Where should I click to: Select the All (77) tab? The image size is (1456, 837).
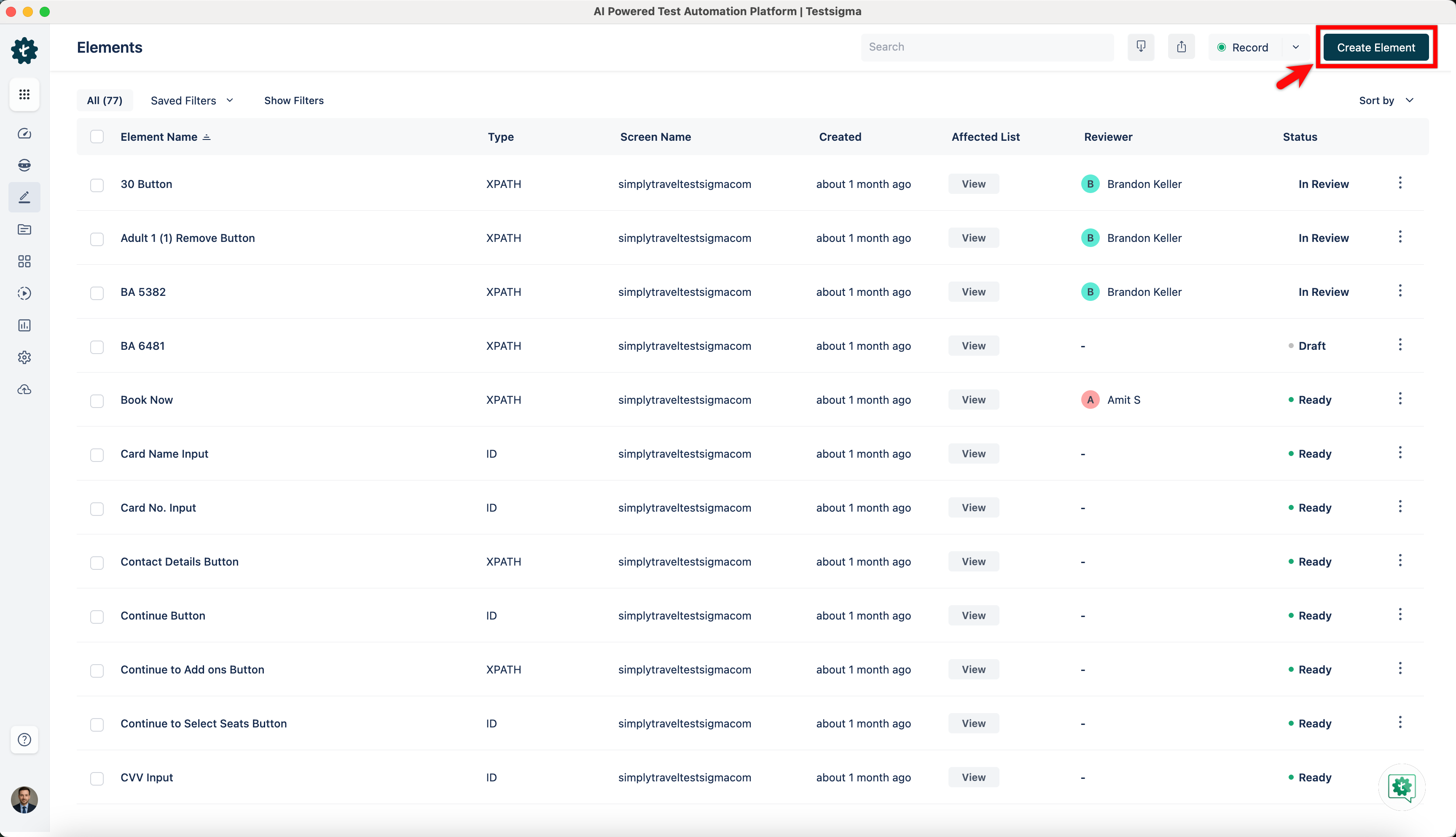(105, 101)
